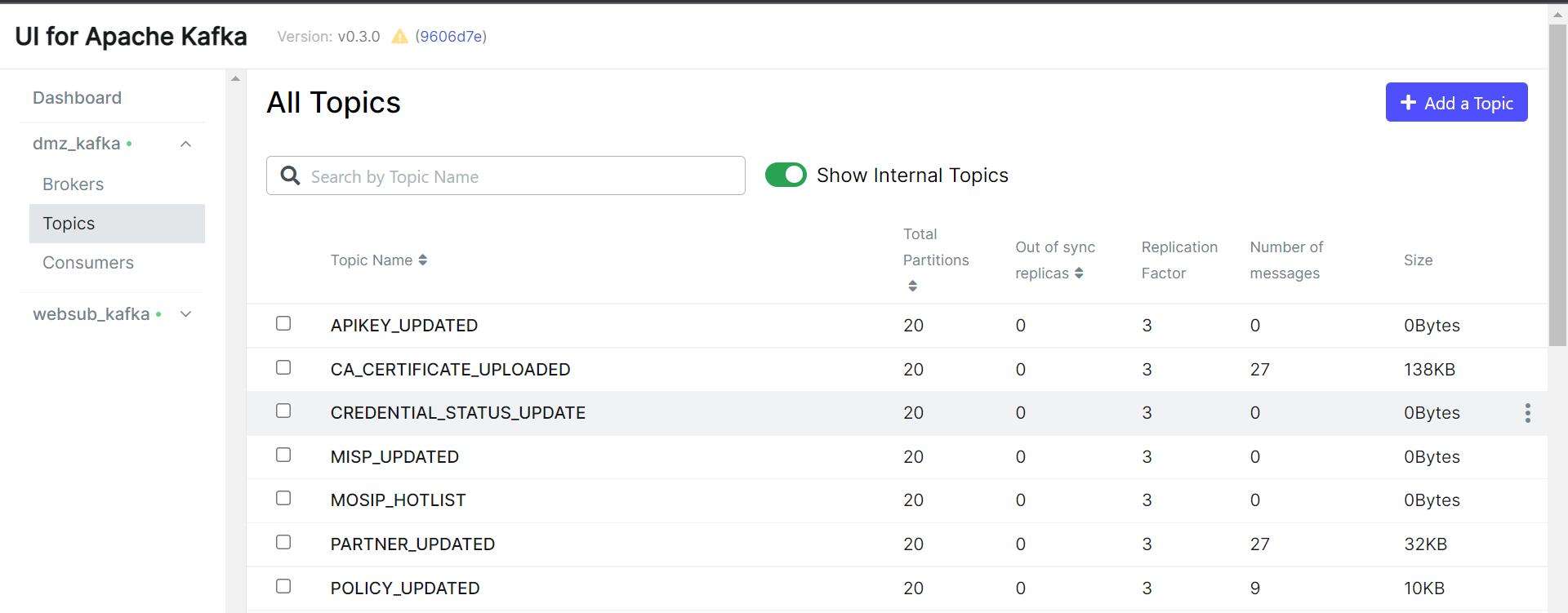Open the 9606d7e commit link

click(x=451, y=37)
